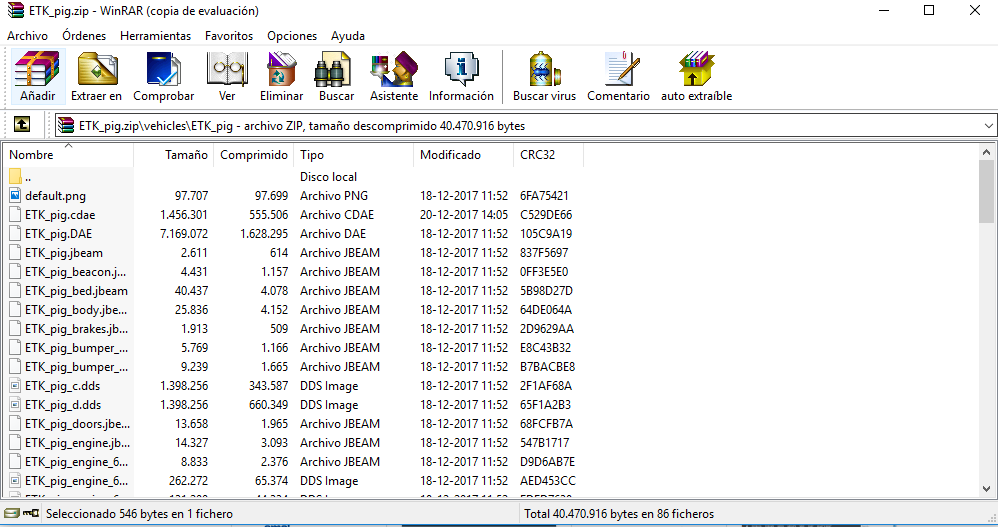Click the ETK_pig.cdae file icon
The image size is (998, 527).
(x=15, y=214)
